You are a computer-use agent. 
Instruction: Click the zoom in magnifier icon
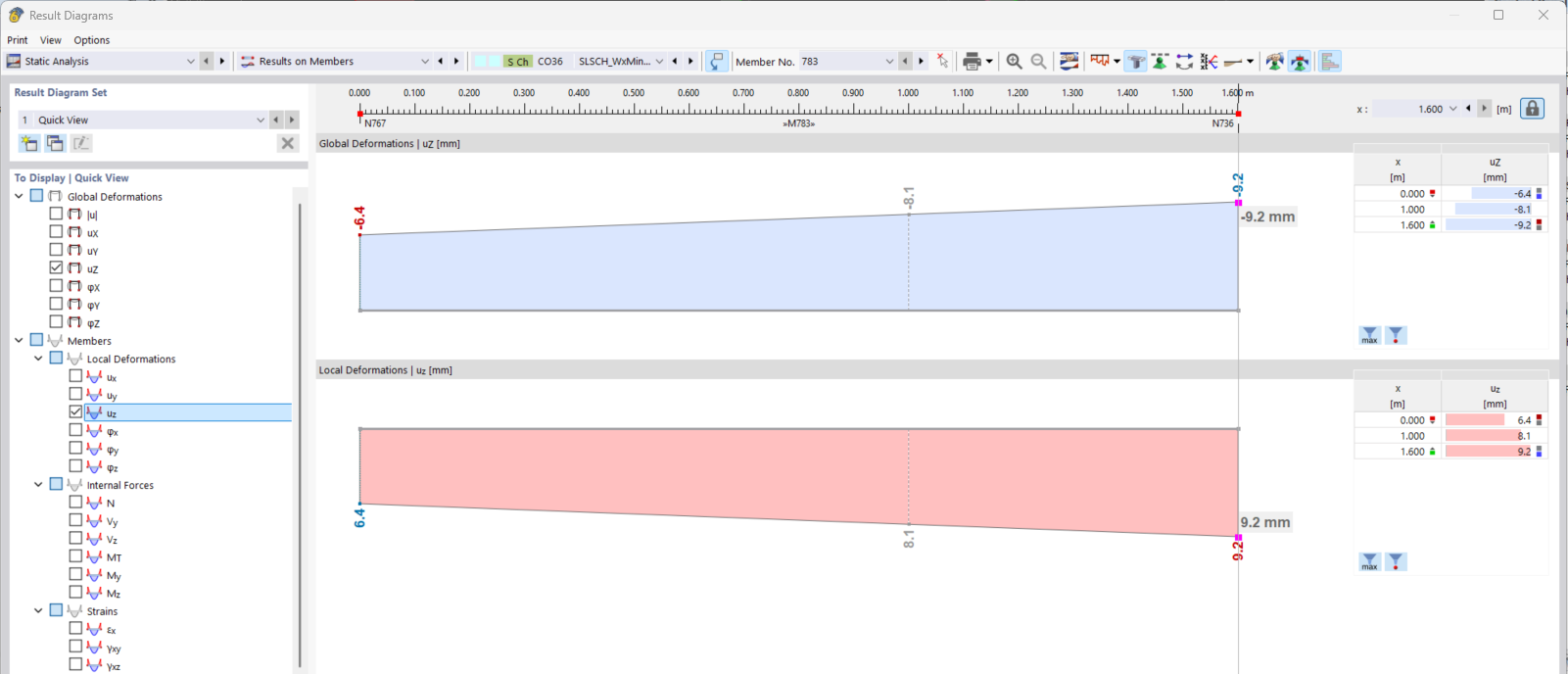click(x=1014, y=62)
